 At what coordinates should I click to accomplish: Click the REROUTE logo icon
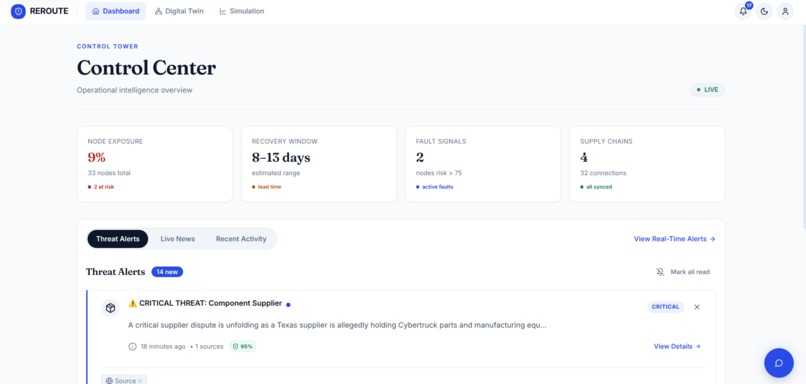click(18, 11)
